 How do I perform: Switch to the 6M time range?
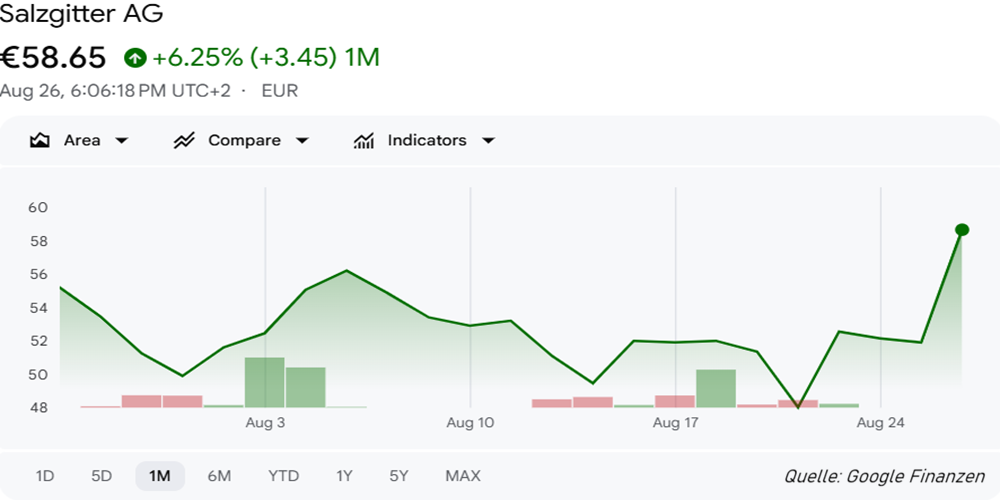pos(219,476)
